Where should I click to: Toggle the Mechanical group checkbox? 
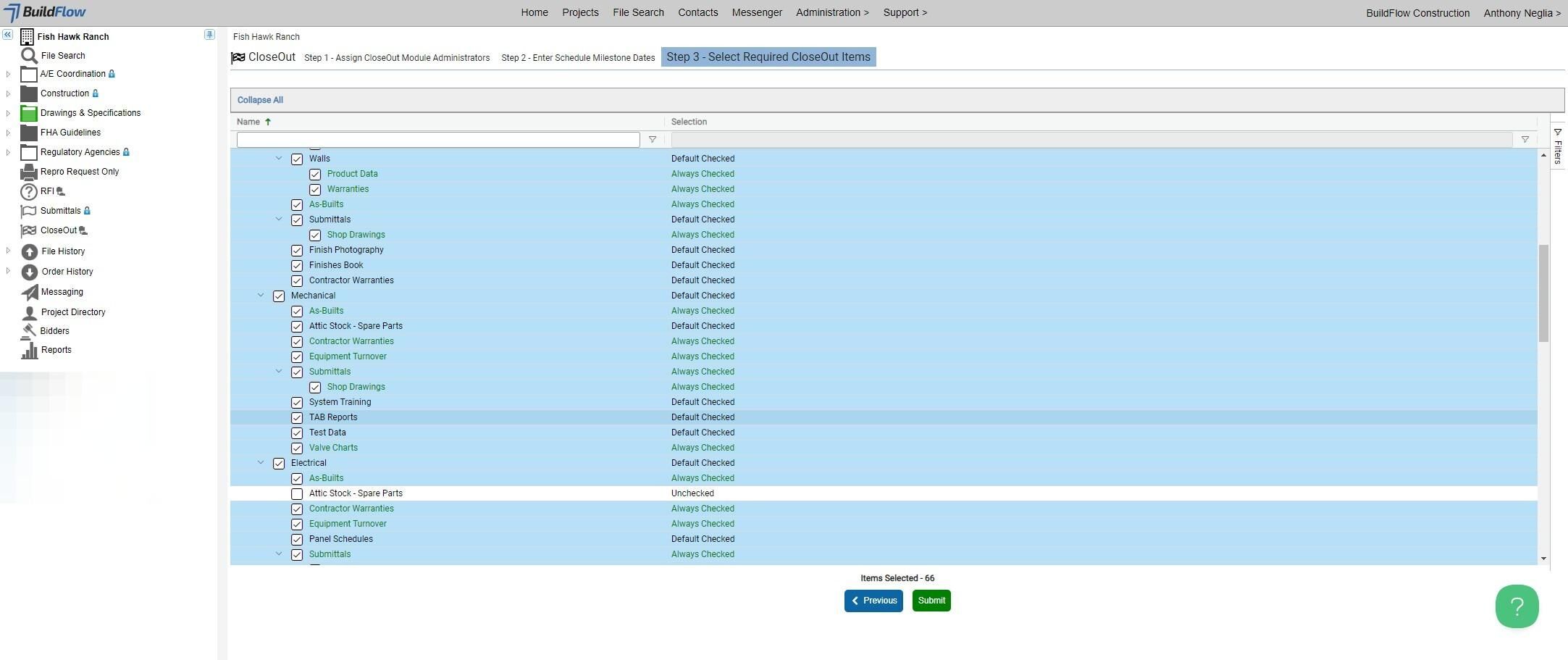point(279,296)
